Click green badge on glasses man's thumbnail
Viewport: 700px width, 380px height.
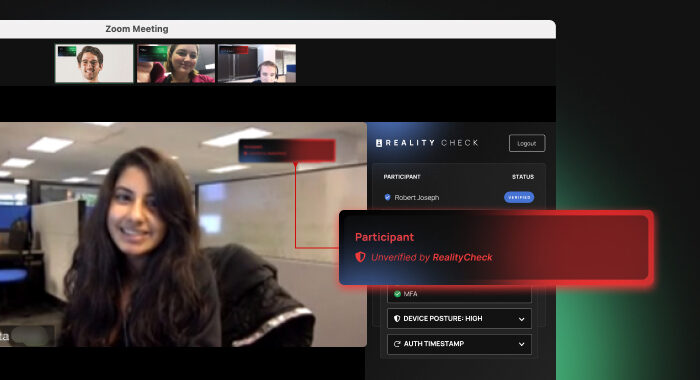point(67,50)
